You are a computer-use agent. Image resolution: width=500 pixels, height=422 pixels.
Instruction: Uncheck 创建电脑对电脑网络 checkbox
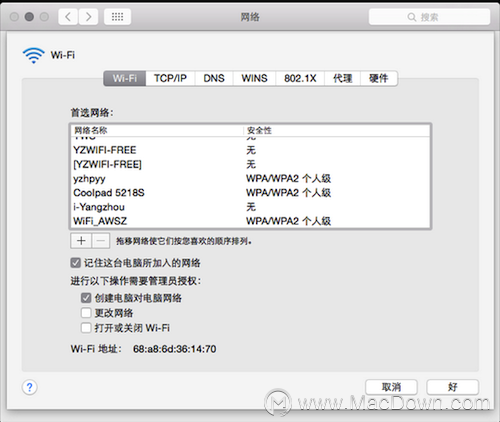pos(86,298)
